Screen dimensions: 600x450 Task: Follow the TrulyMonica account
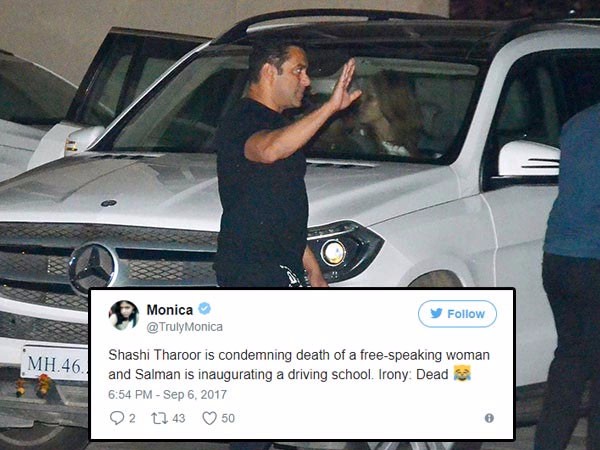[457, 314]
